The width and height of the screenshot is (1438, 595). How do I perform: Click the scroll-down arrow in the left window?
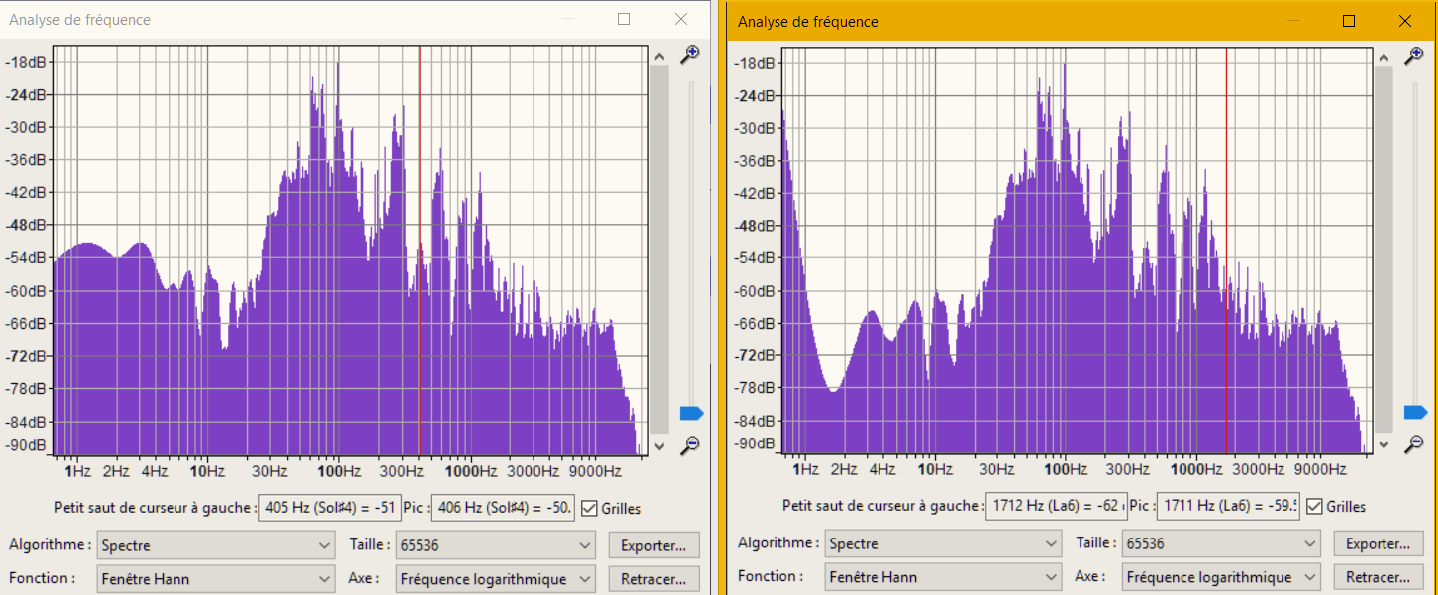coord(659,445)
